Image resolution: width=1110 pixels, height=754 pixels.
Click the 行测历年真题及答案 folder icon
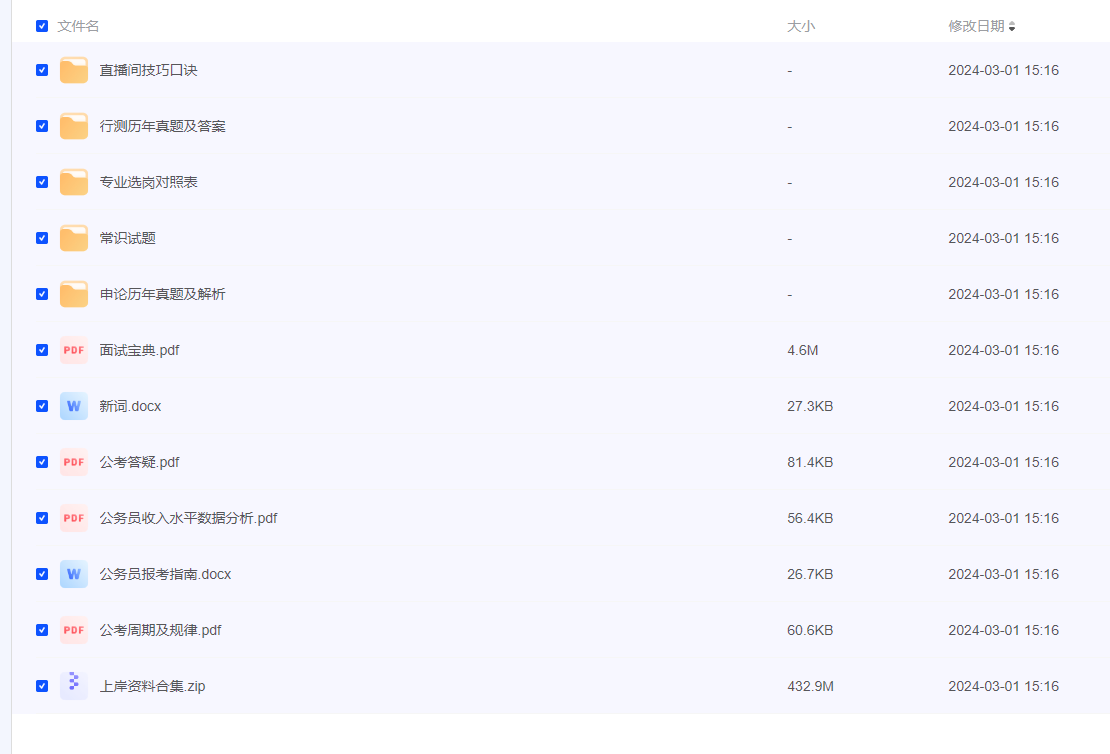73,126
